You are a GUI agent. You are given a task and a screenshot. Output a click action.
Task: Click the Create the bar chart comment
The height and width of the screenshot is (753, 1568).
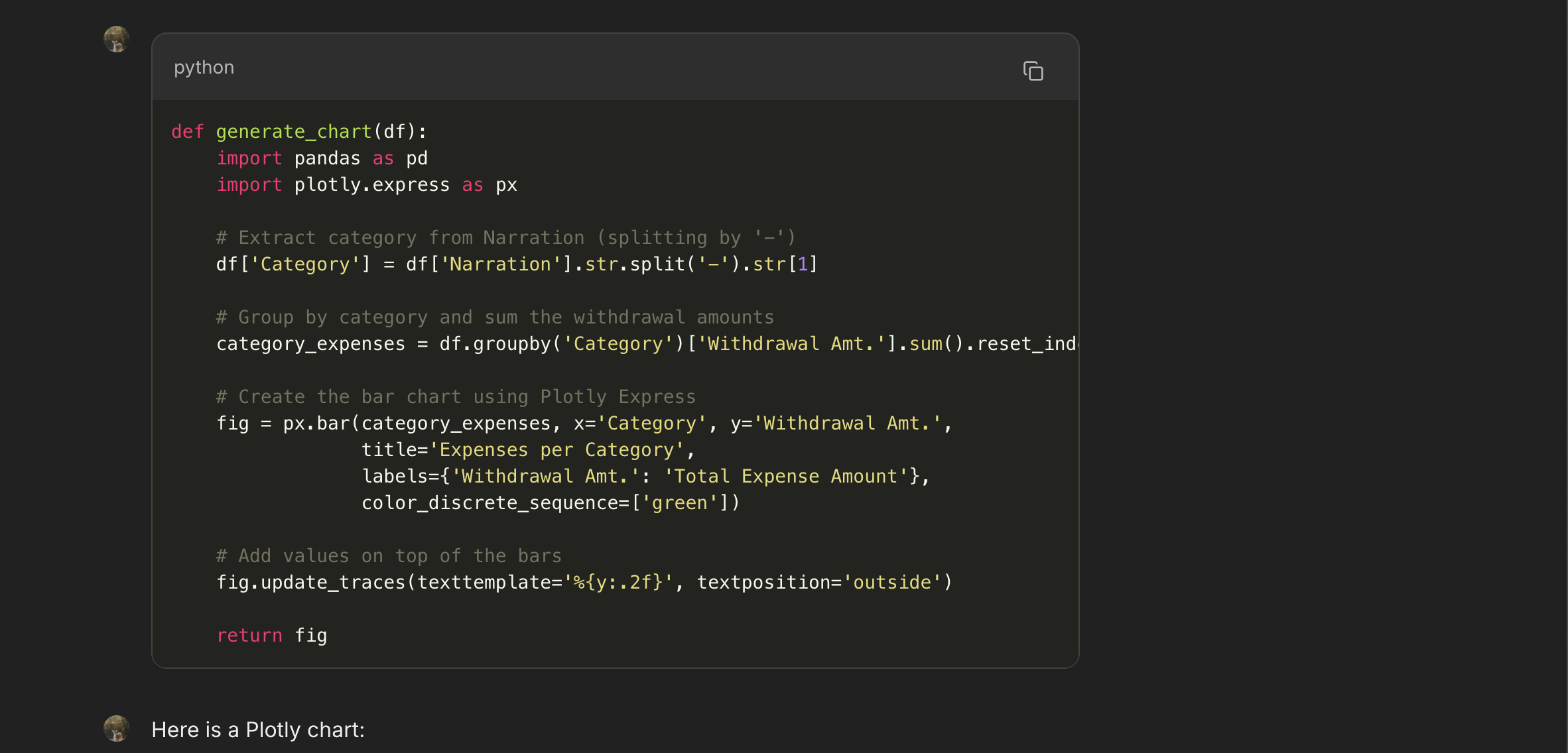456,396
